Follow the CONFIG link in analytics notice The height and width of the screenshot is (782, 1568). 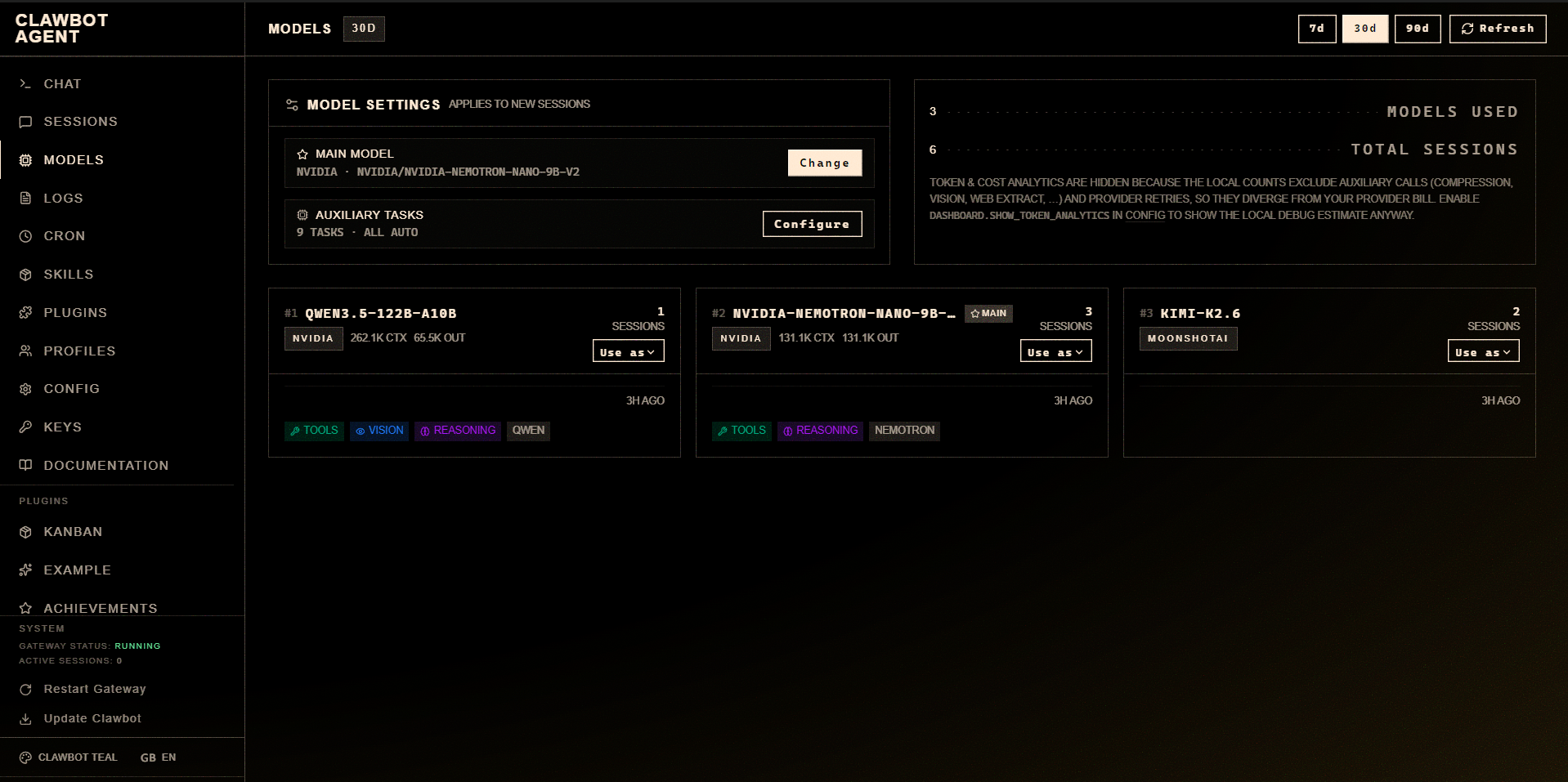tap(1145, 216)
